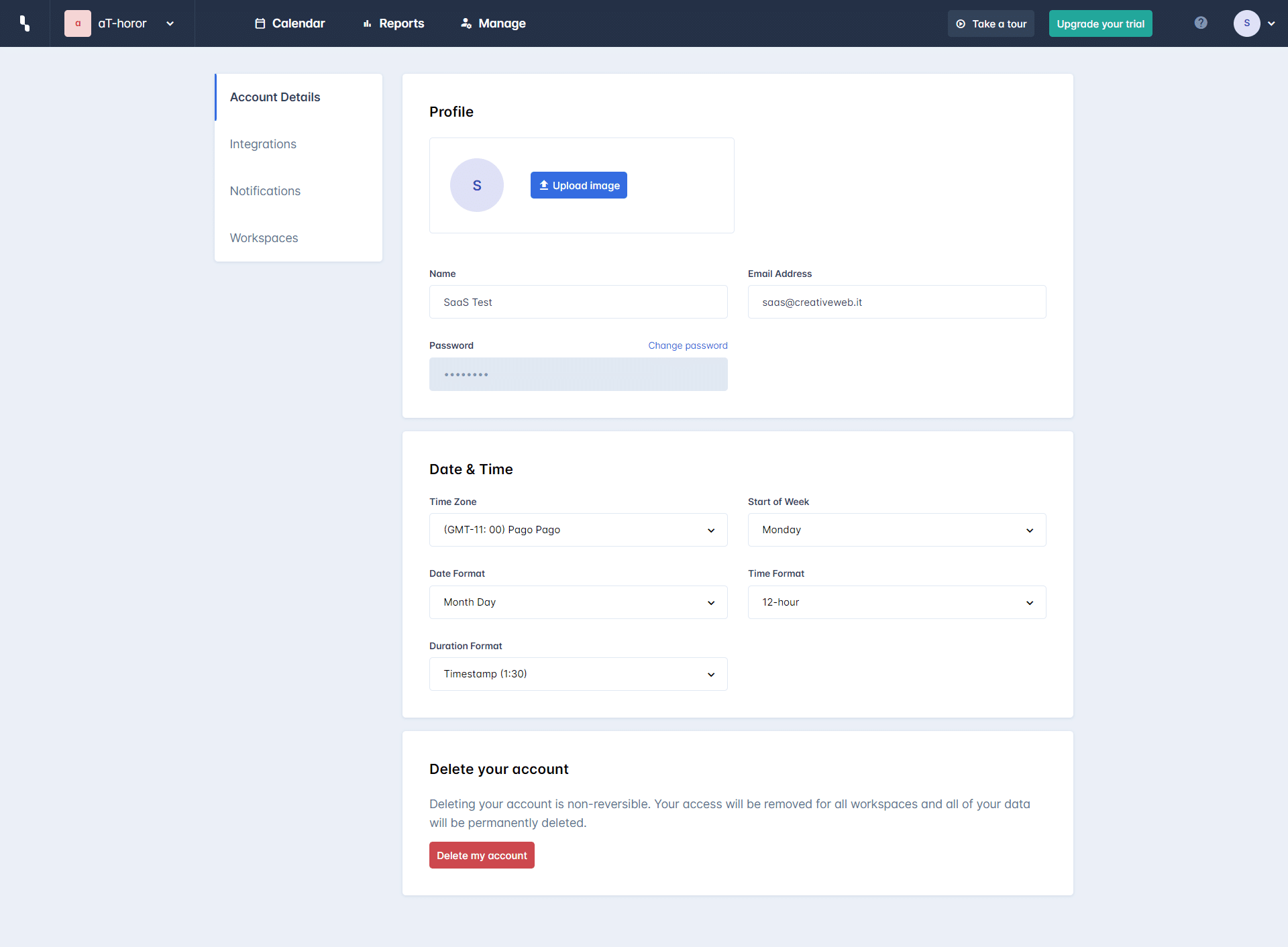
Task: Click the Change password link
Action: (x=688, y=345)
